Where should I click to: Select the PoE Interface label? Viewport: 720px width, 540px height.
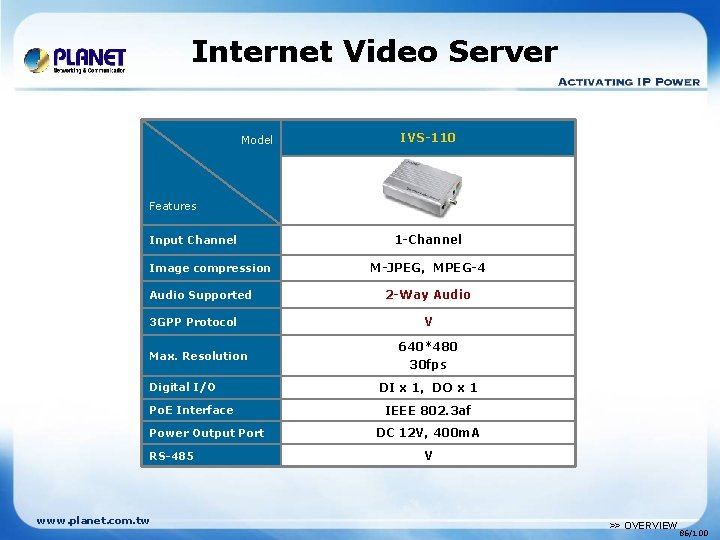191,410
